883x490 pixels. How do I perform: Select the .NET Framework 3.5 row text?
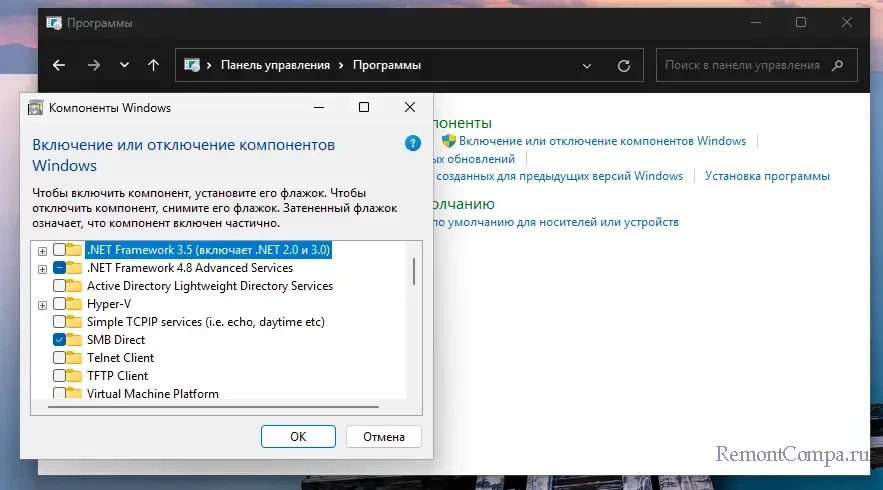[x=208, y=250]
